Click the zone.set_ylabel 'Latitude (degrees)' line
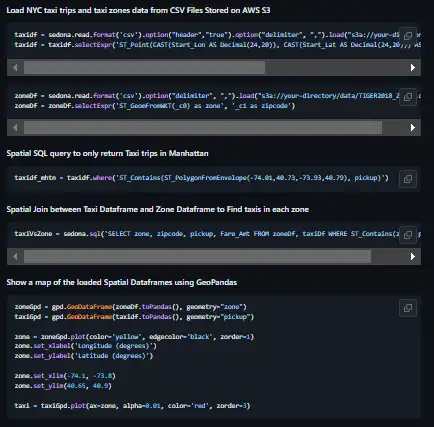 (84, 356)
